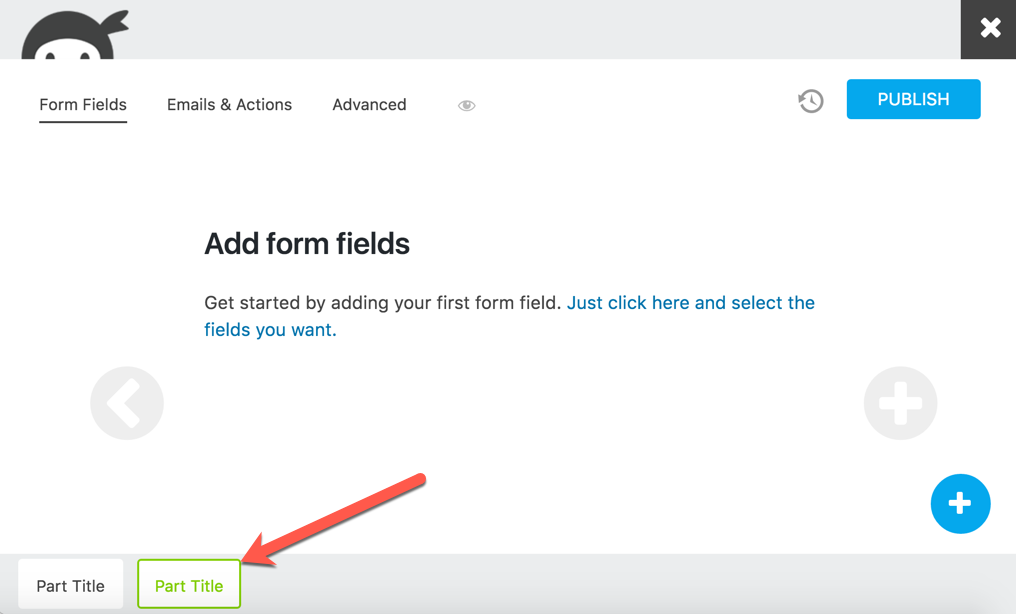This screenshot has width=1016, height=614.
Task: Switch to the Form Fields tab
Action: (x=83, y=105)
